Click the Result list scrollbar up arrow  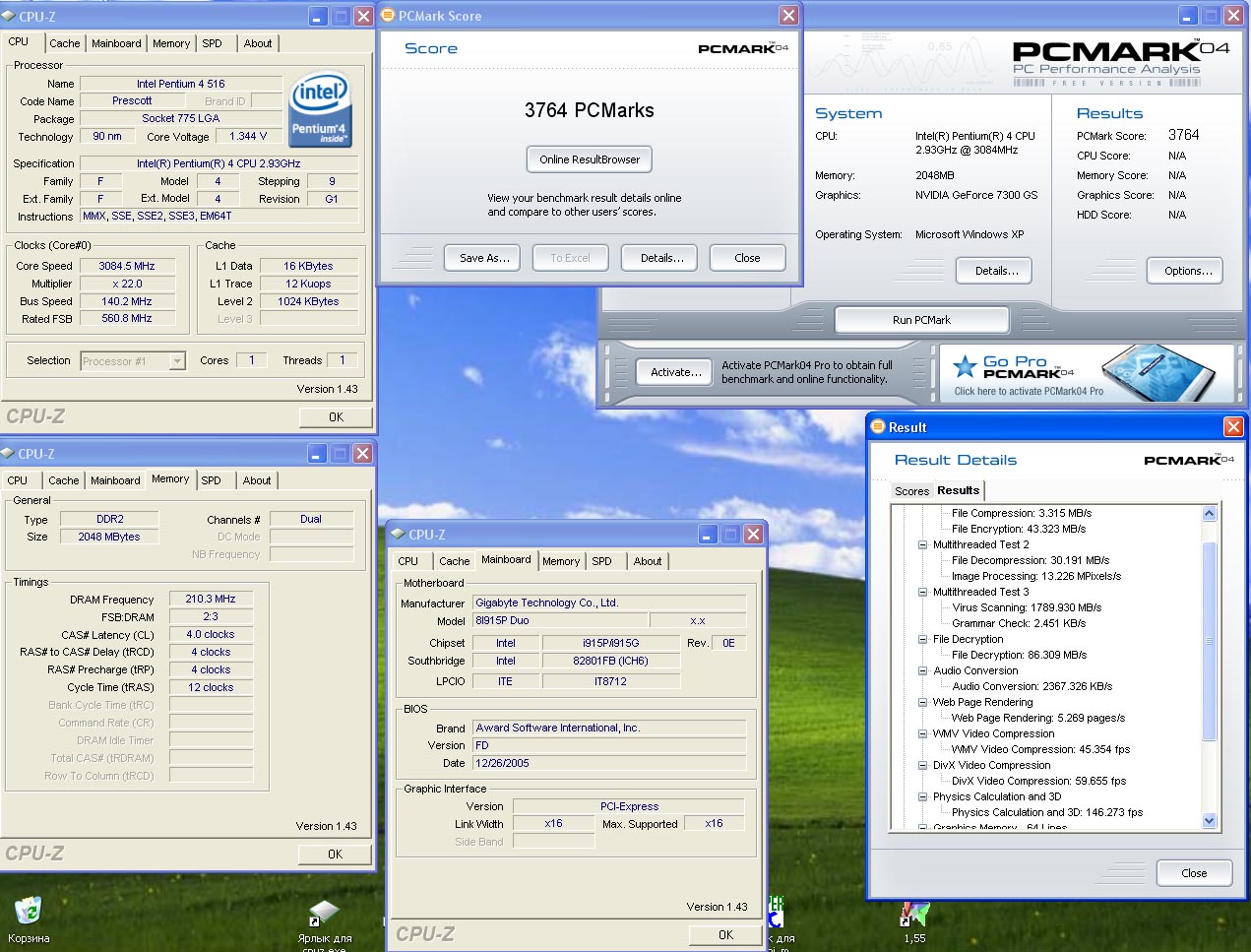(1210, 514)
